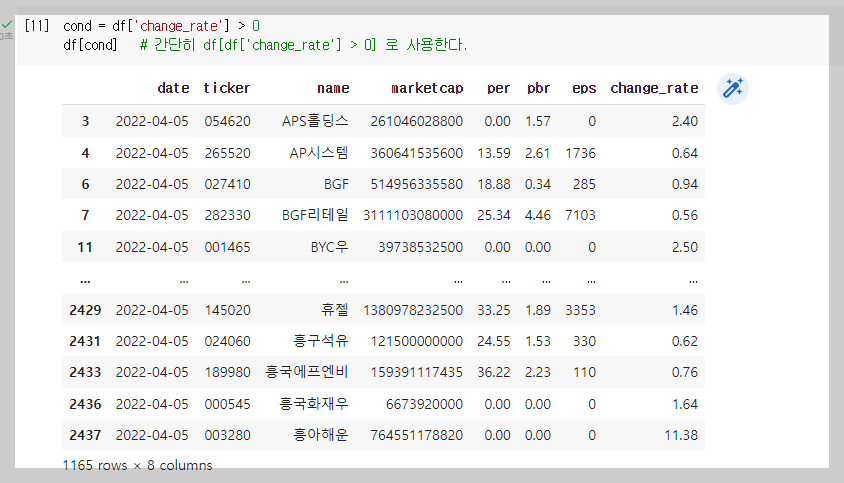Click row index 11
Screen dimensions: 844x483
click(85, 247)
